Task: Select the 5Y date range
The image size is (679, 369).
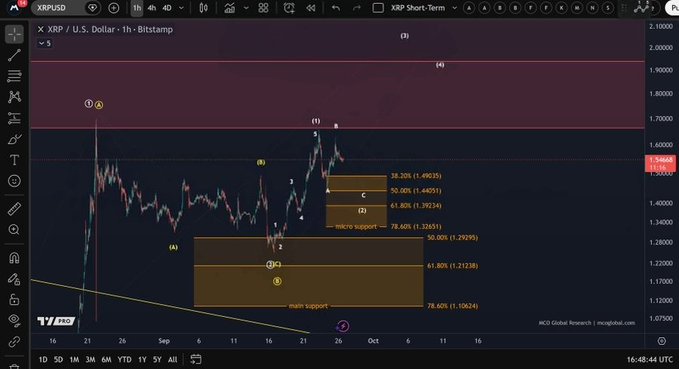Action: coord(157,359)
